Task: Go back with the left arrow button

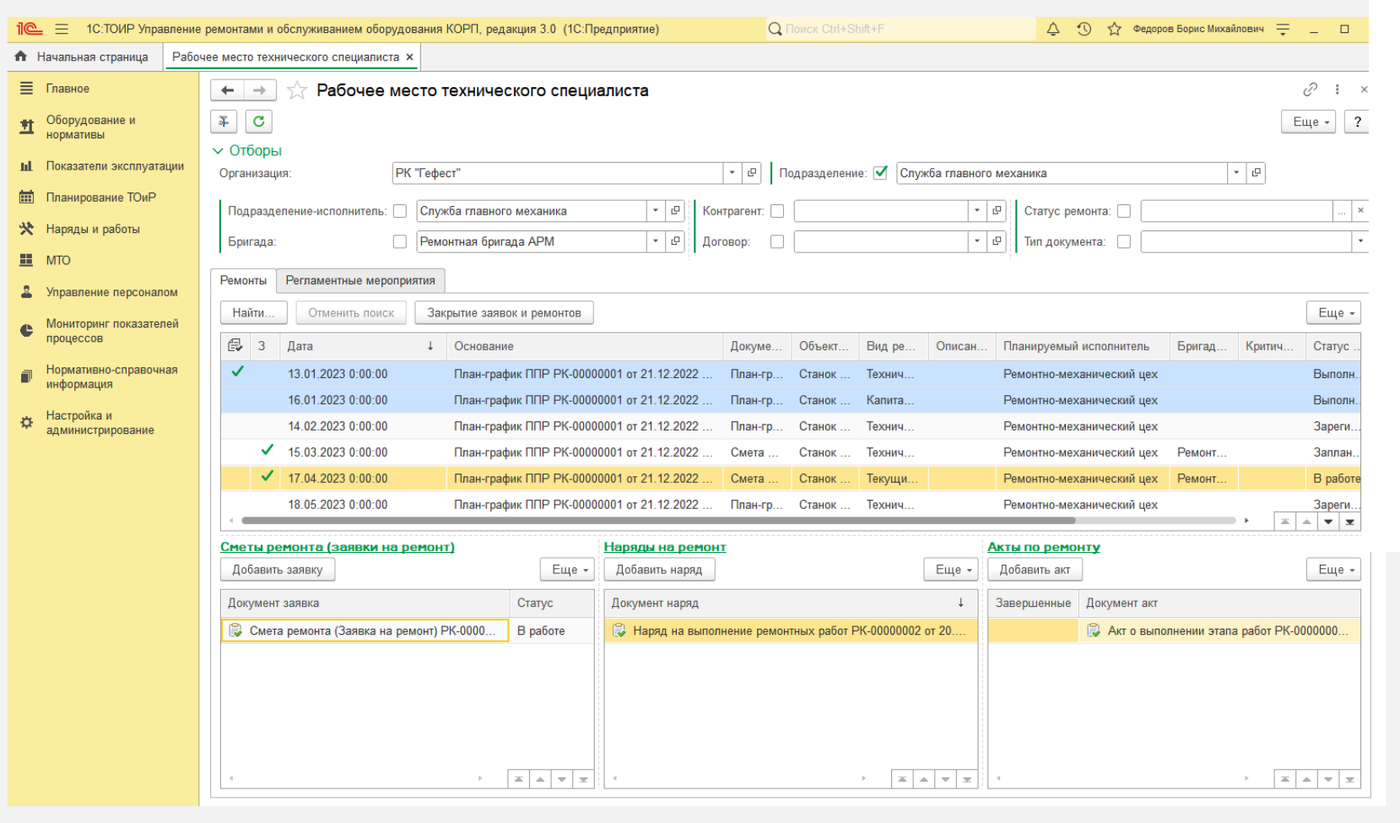Action: (x=227, y=90)
